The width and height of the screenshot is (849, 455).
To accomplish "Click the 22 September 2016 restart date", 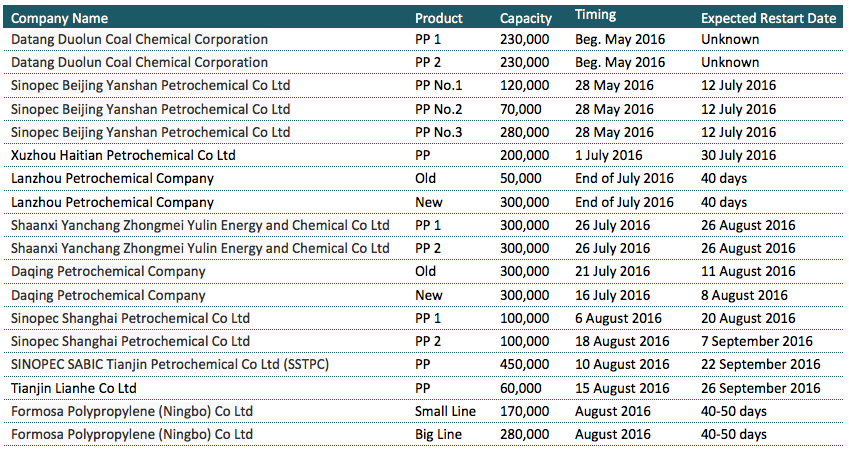I will click(760, 364).
